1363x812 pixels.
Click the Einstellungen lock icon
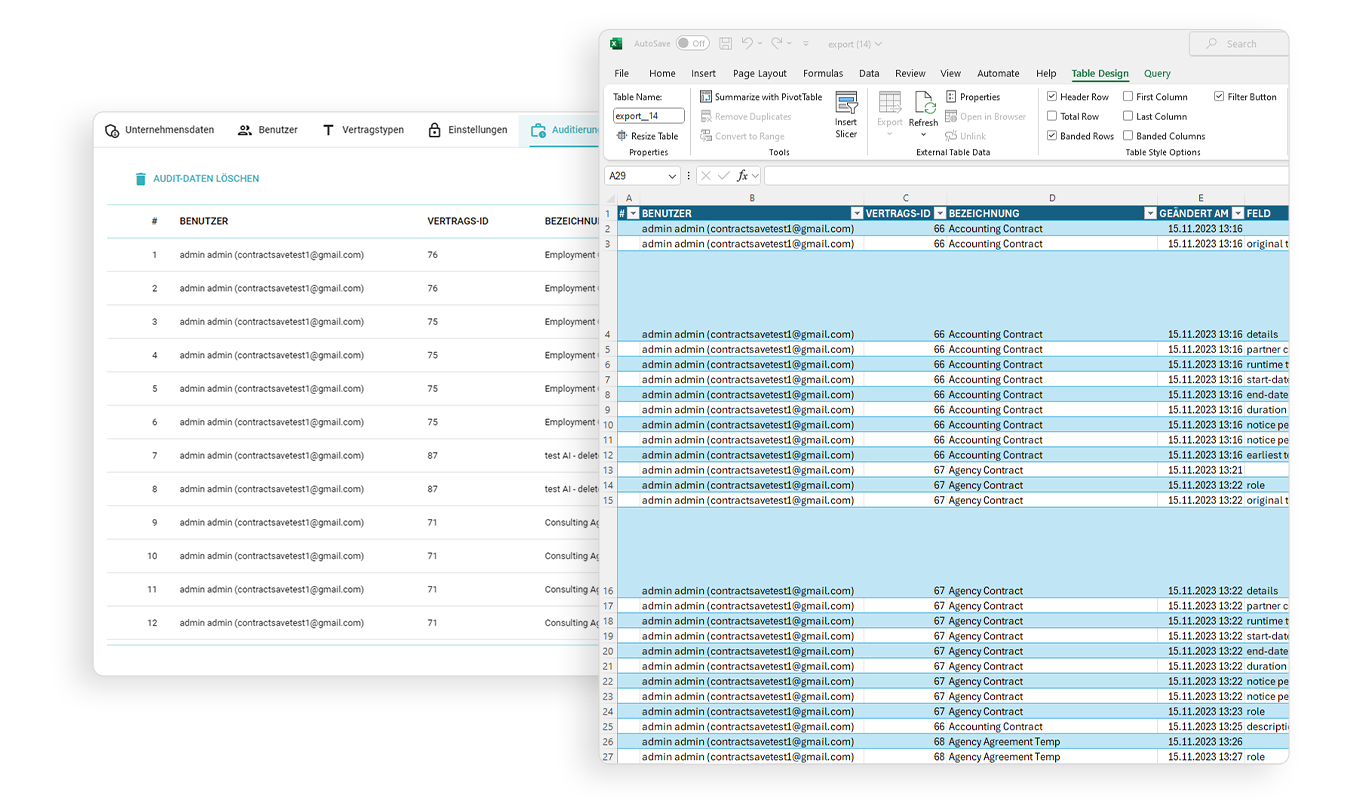[434, 130]
